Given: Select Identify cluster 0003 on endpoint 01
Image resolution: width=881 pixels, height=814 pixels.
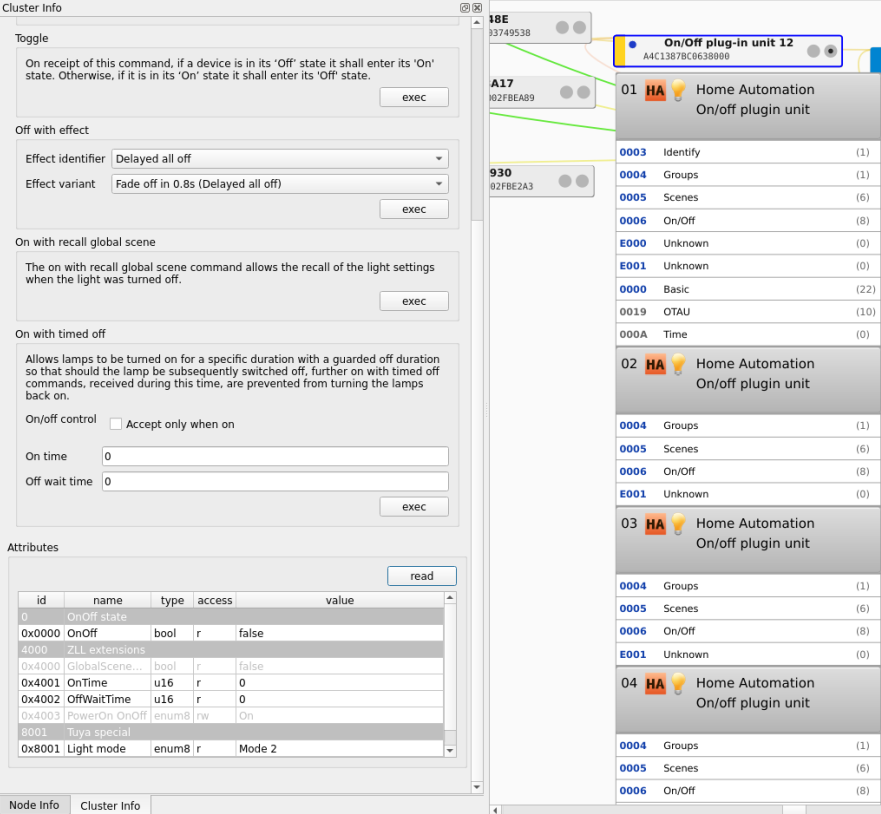Looking at the screenshot, I should click(747, 152).
